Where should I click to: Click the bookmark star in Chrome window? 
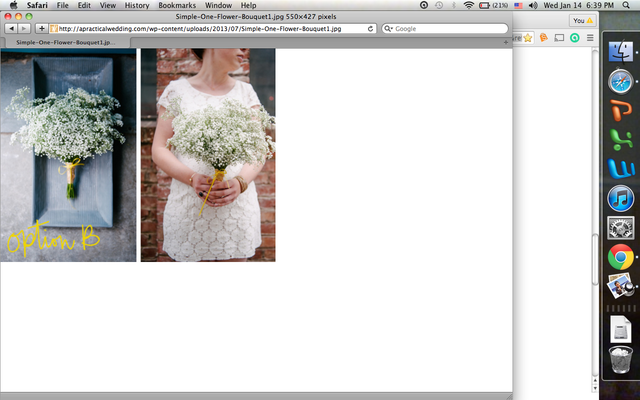(528, 38)
